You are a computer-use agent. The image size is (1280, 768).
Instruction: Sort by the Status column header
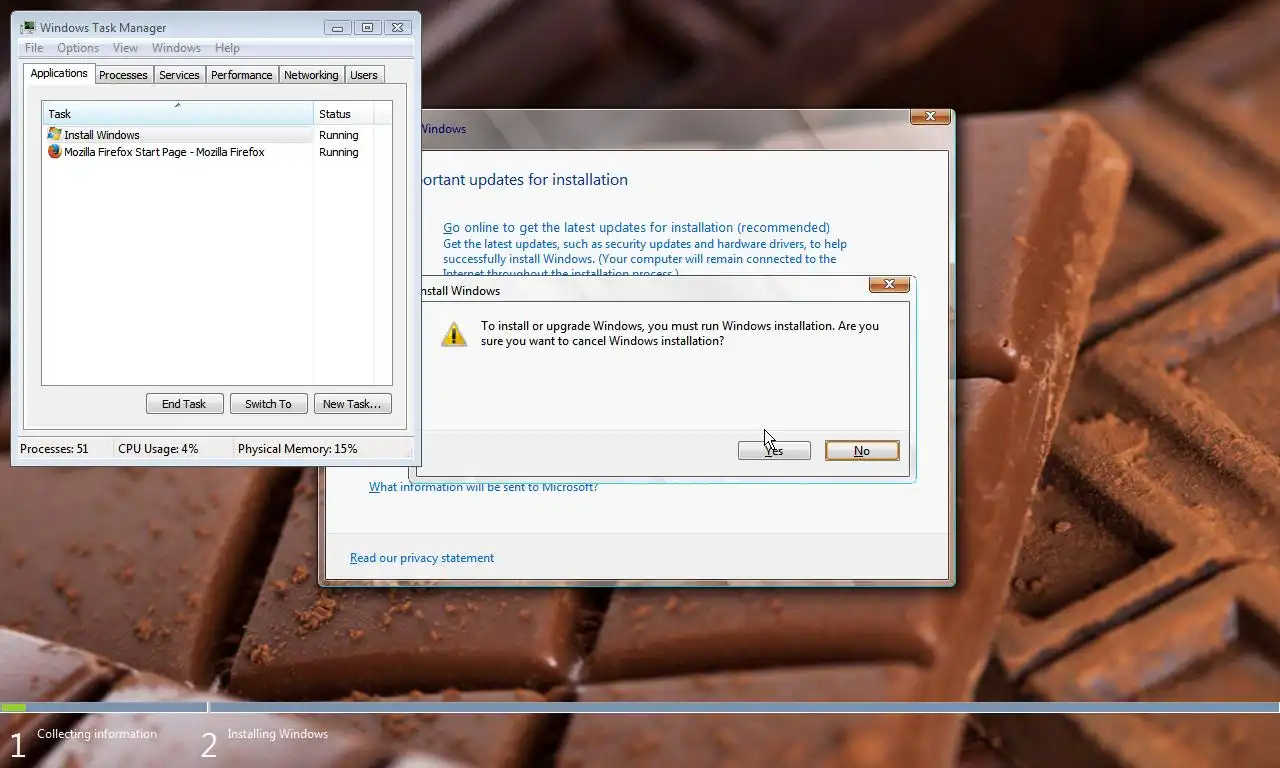point(344,113)
